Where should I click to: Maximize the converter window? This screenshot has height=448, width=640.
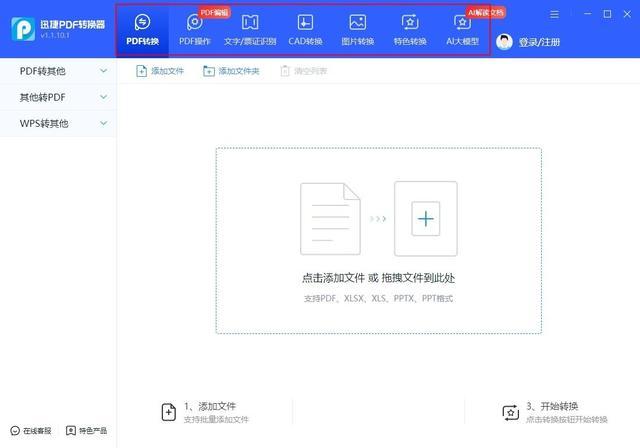click(607, 14)
